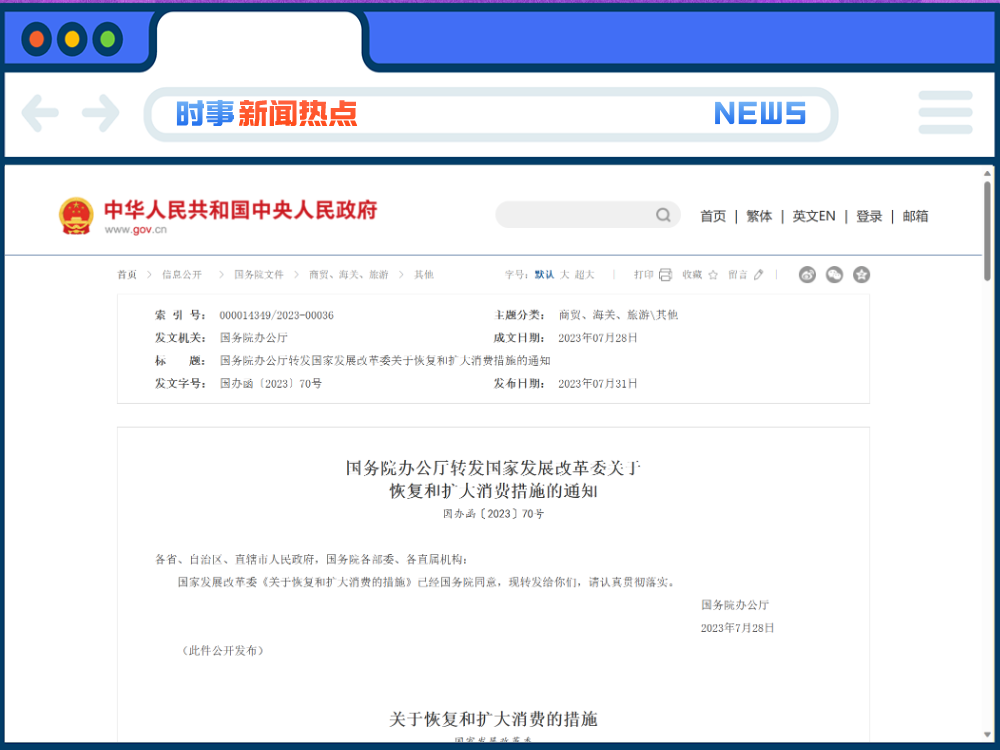Screen dimensions: 1000x750
Task: Select the search magnifier icon
Action: [662, 215]
